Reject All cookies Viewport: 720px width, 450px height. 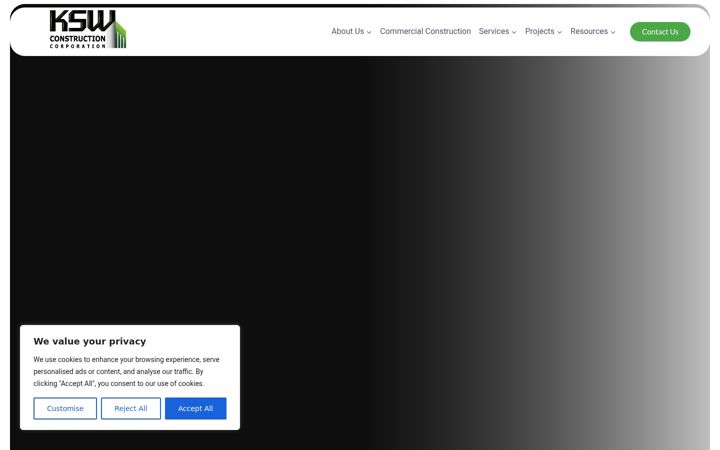[x=131, y=408]
